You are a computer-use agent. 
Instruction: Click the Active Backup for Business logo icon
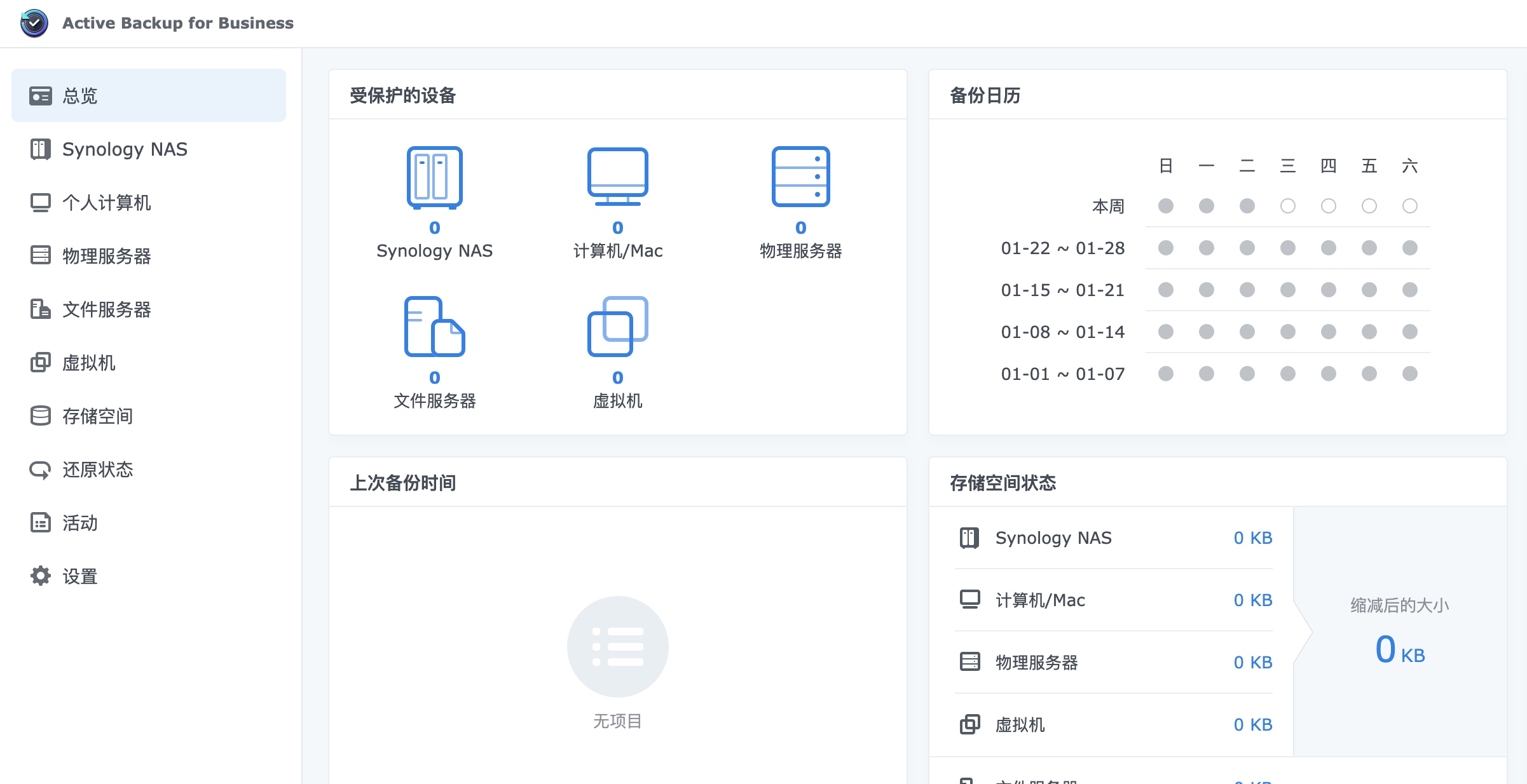click(x=34, y=24)
